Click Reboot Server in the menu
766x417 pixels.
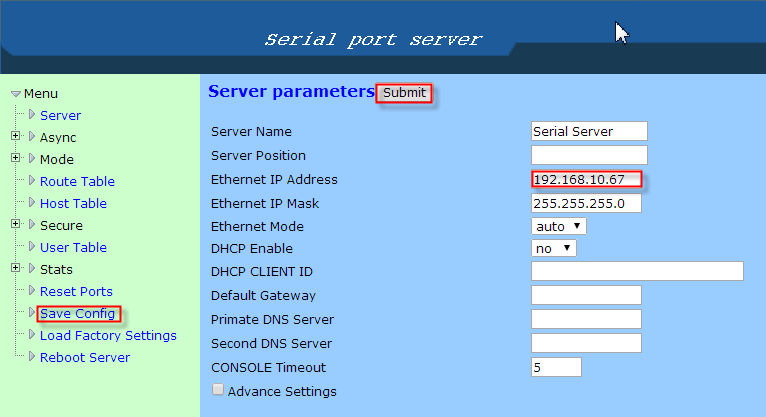click(x=85, y=357)
